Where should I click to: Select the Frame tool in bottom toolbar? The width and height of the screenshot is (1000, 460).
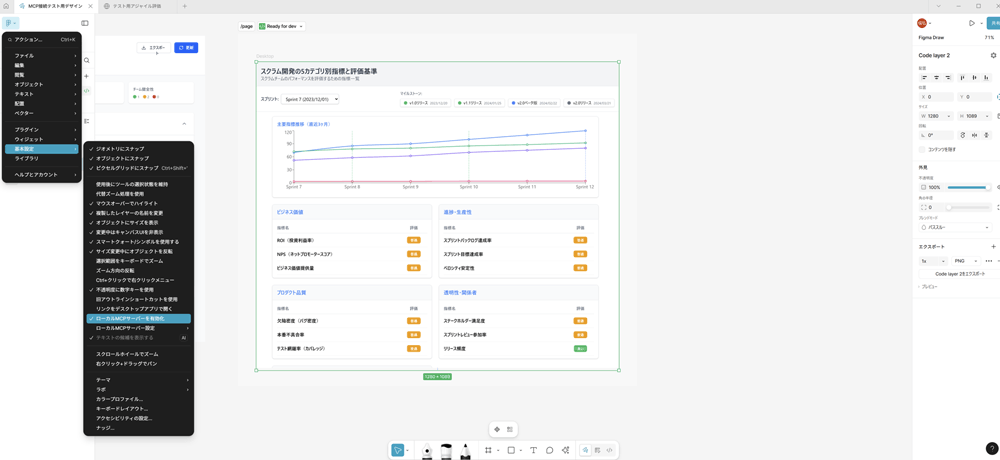coord(488,450)
